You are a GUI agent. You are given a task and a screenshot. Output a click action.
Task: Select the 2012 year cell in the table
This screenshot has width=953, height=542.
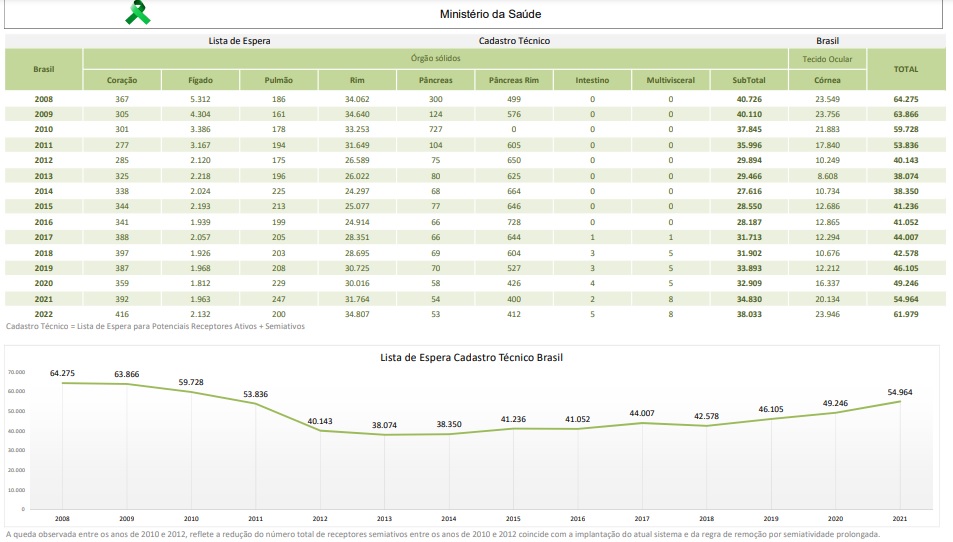point(44,160)
